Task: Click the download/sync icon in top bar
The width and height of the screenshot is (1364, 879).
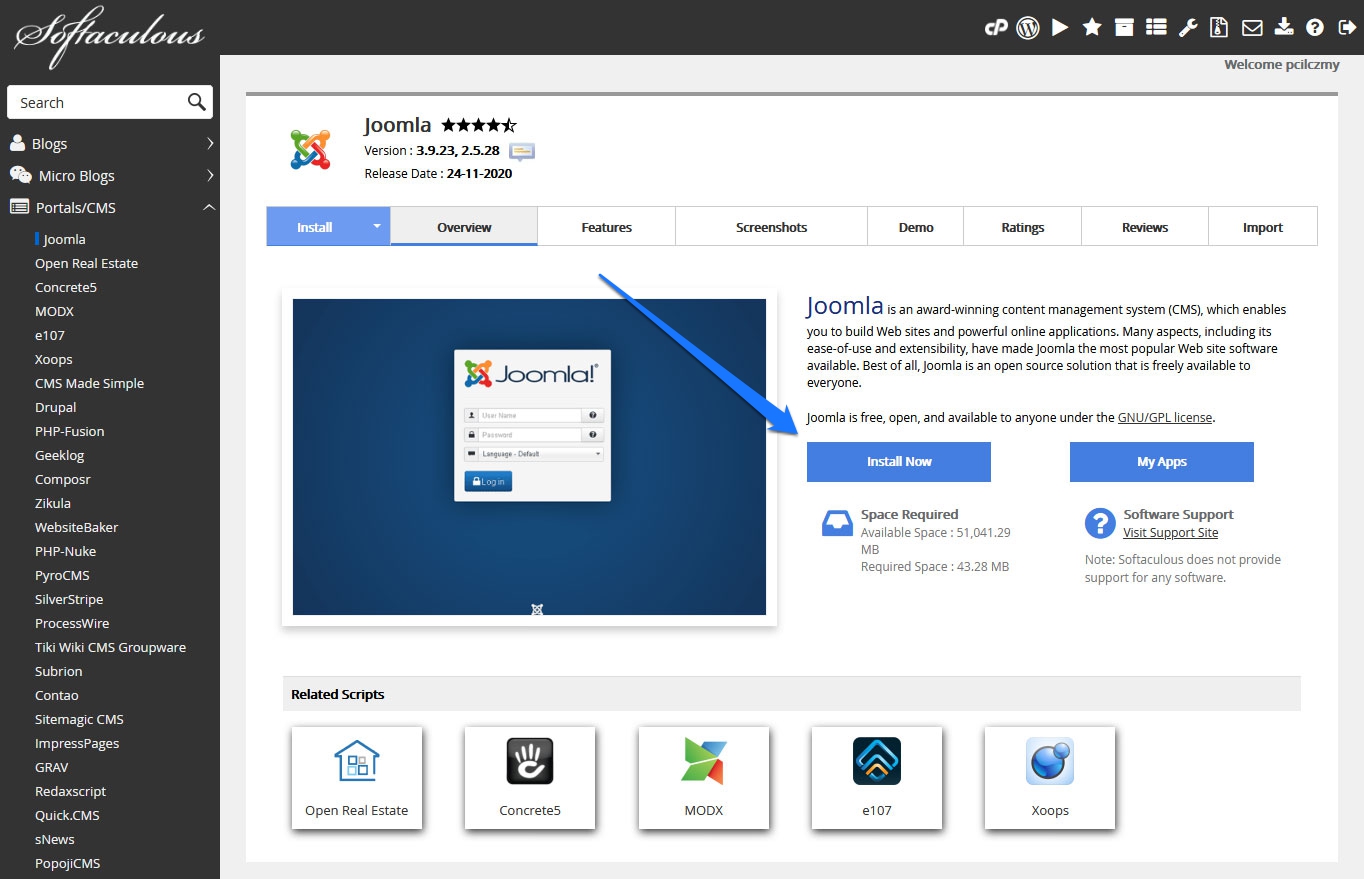Action: [1284, 28]
